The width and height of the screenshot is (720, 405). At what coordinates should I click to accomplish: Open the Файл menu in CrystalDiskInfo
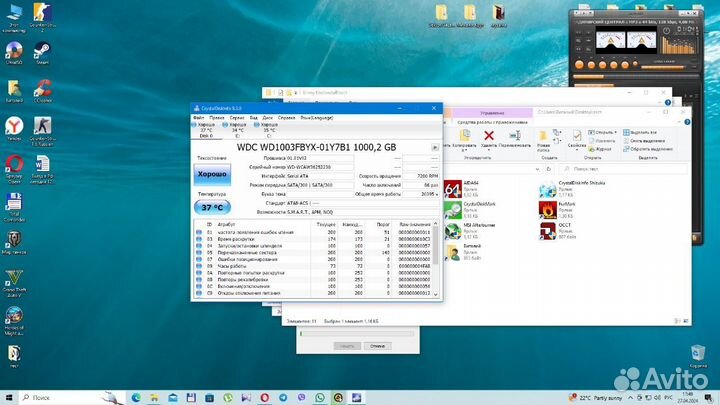click(198, 118)
